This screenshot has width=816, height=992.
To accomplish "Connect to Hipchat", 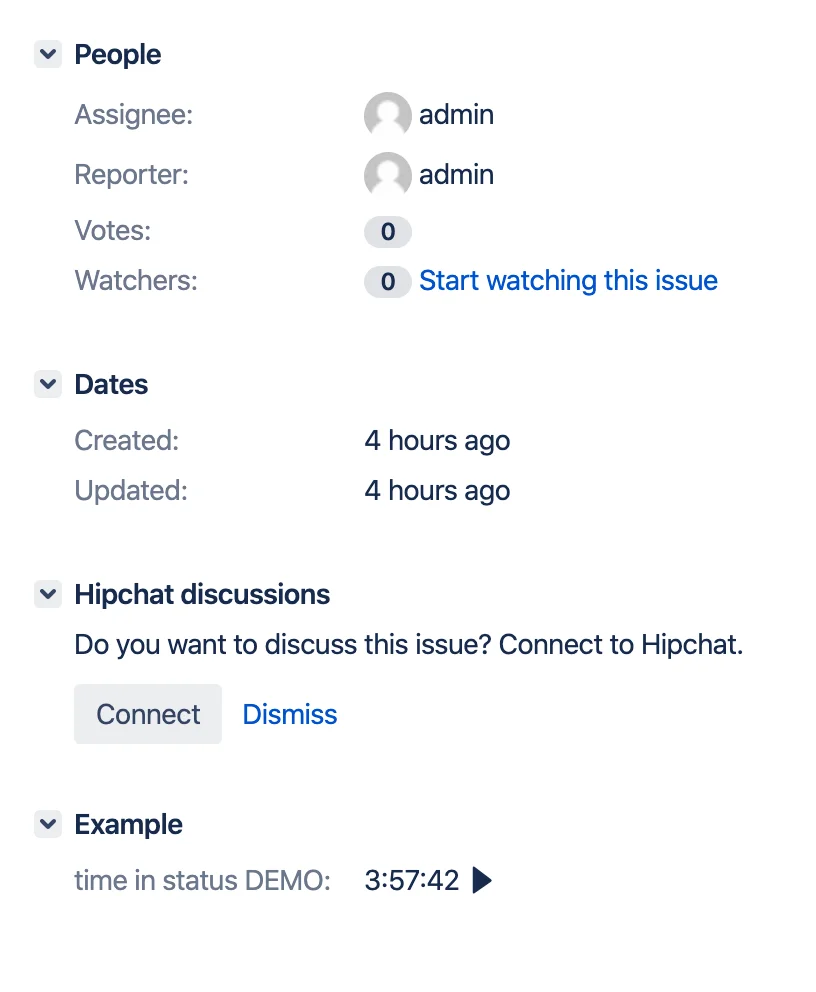I will click(148, 714).
